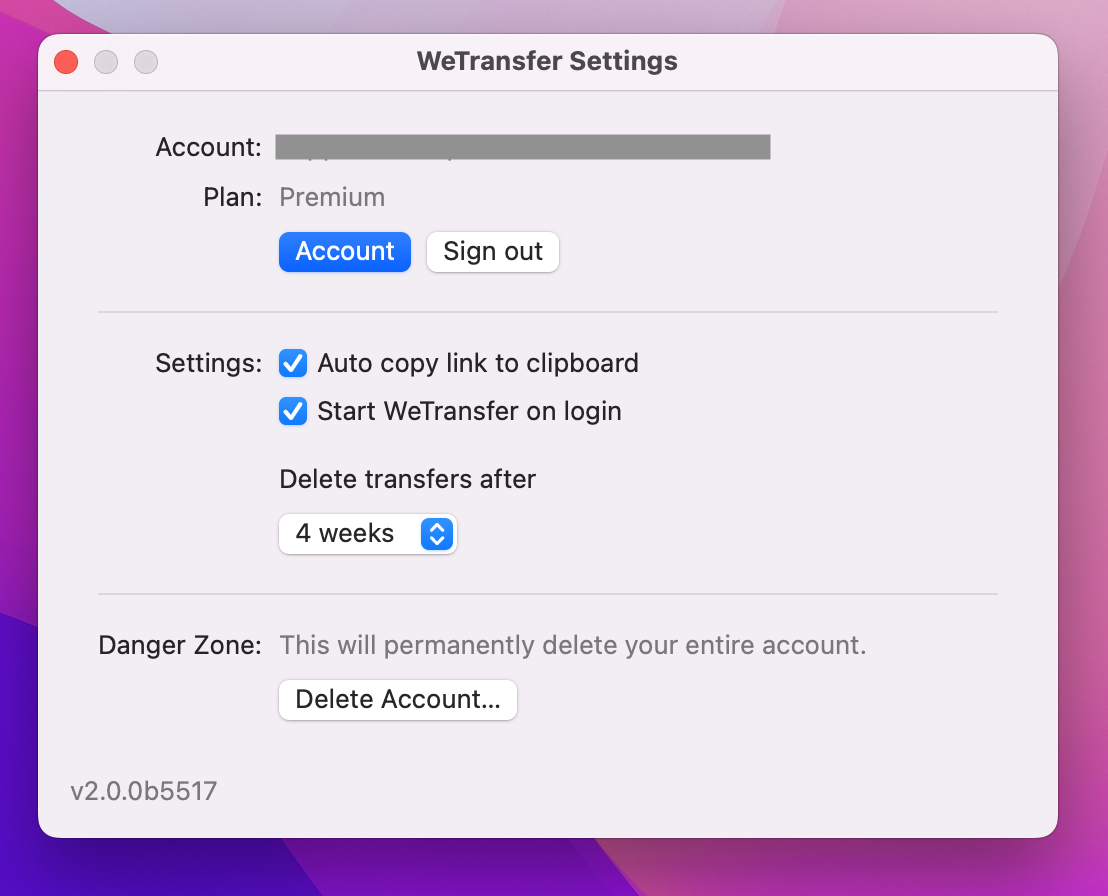Click the Delete transfers after label
The height and width of the screenshot is (896, 1108).
(x=408, y=479)
